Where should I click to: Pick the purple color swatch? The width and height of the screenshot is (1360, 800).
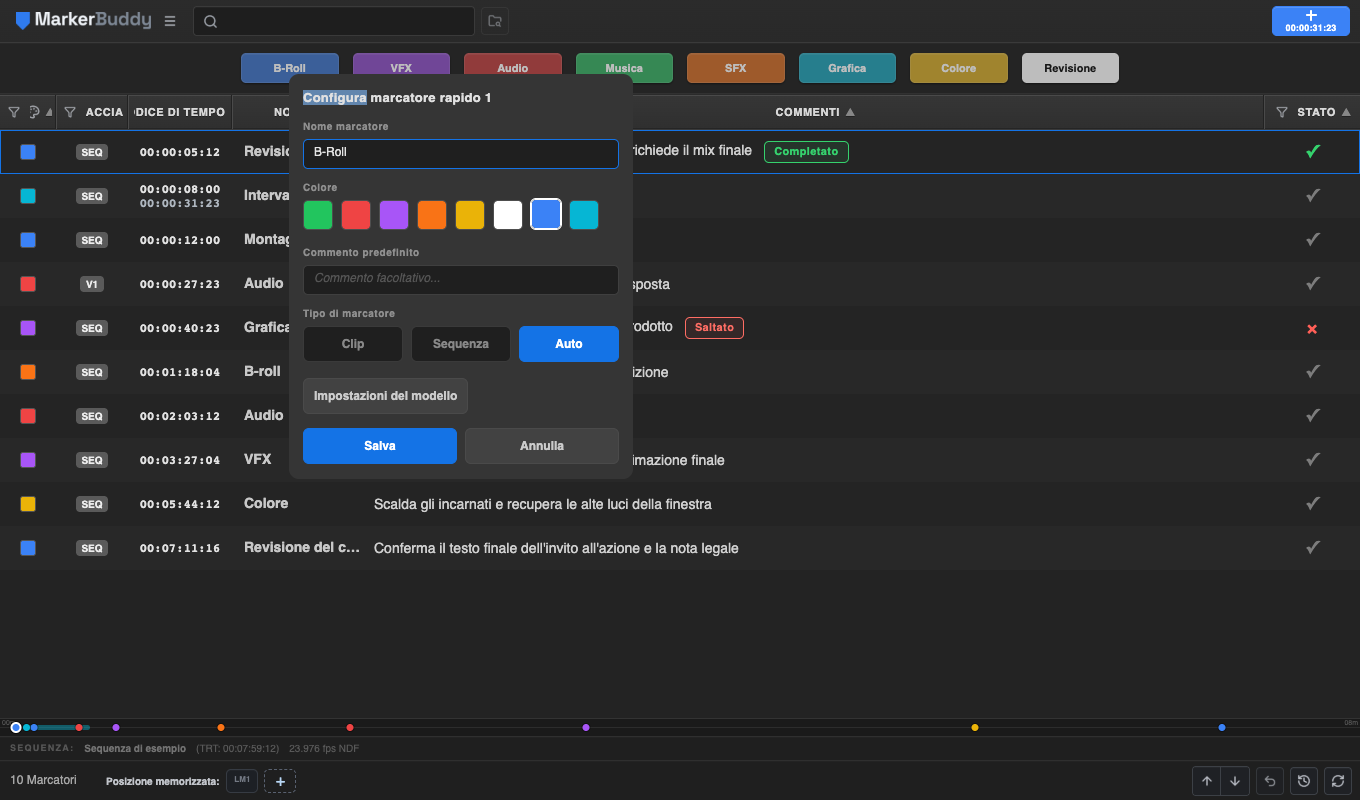pos(394,215)
